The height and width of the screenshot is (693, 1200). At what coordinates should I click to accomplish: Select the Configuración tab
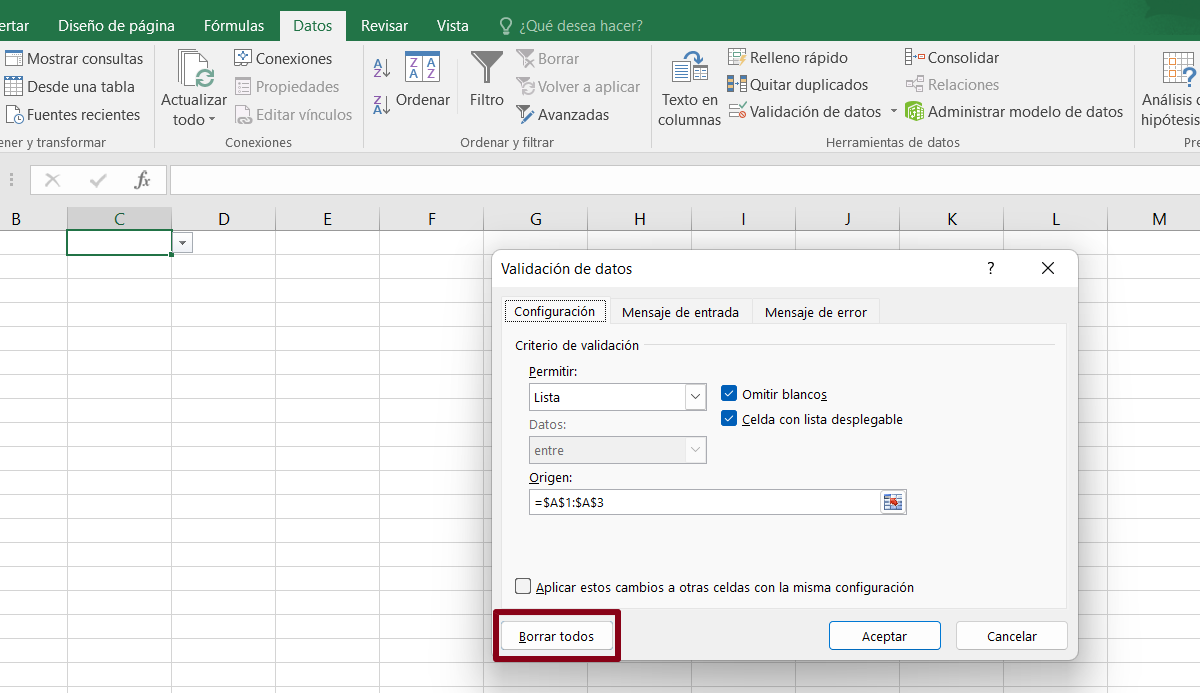point(554,311)
